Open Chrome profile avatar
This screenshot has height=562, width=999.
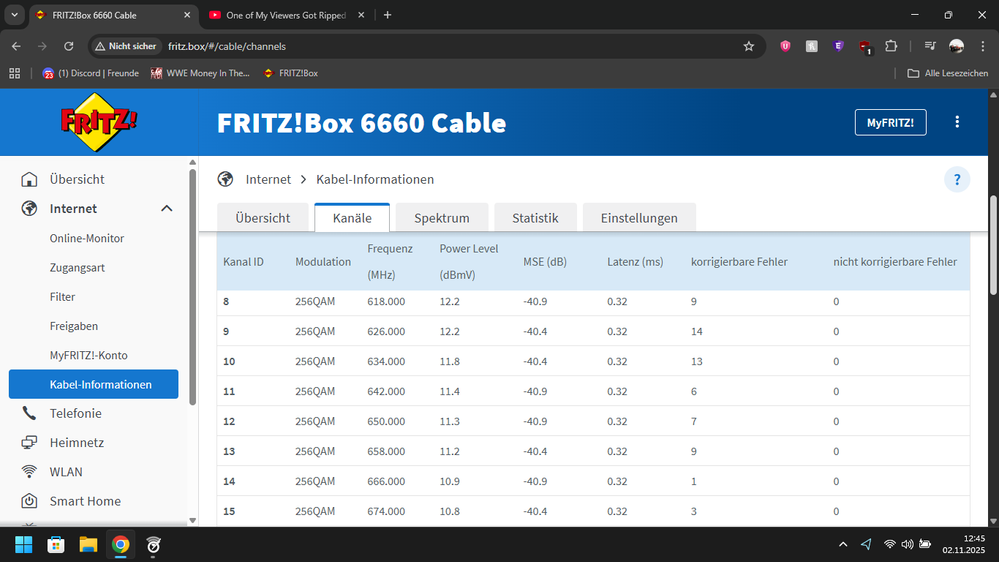(956, 46)
